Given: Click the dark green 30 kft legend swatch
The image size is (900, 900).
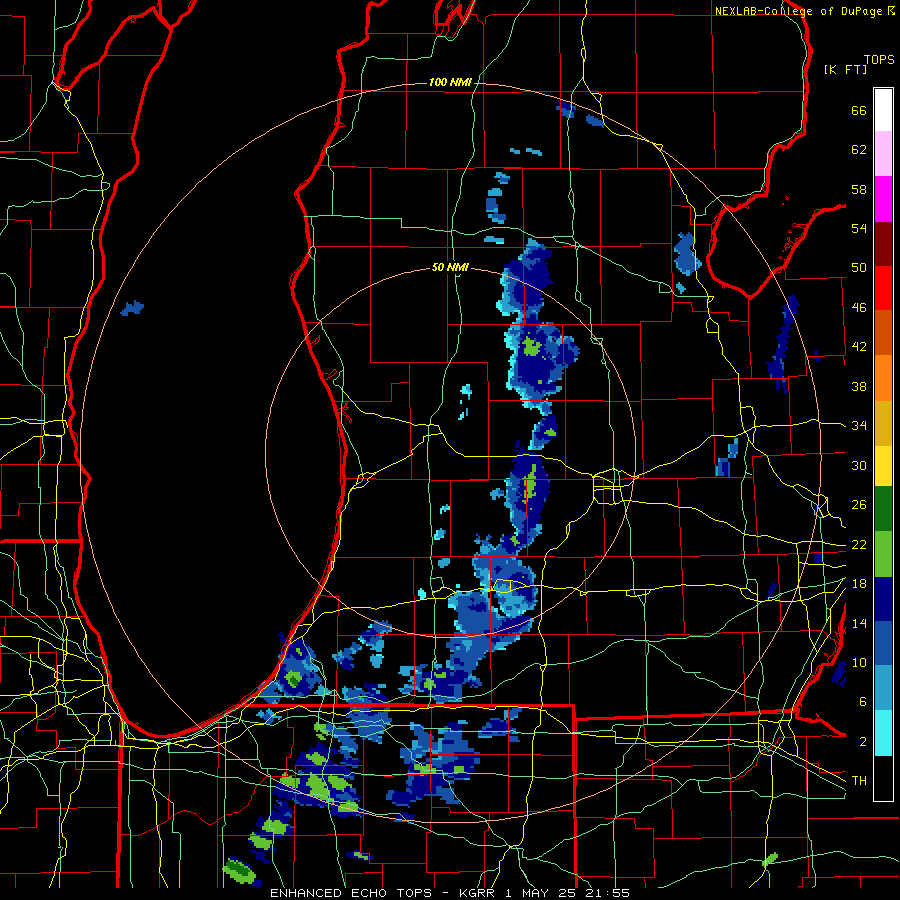Looking at the screenshot, I should [883, 509].
